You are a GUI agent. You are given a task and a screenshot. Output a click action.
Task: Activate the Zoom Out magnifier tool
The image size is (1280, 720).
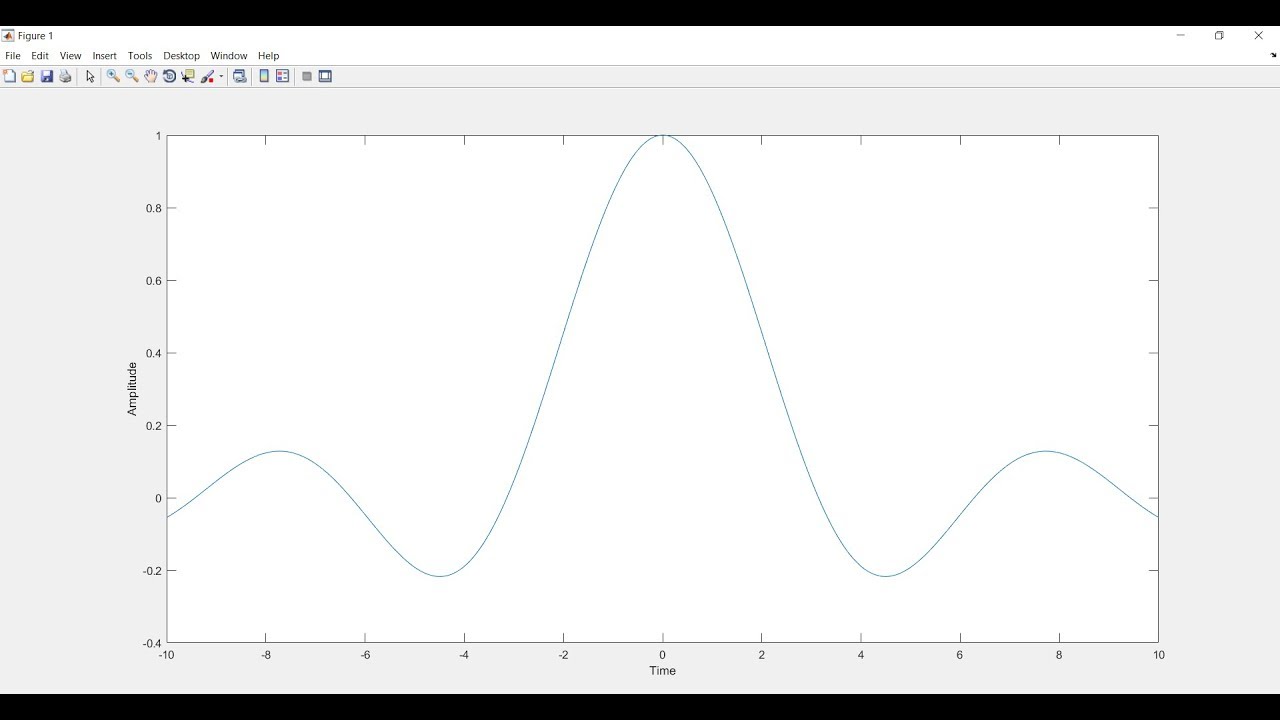click(x=132, y=76)
